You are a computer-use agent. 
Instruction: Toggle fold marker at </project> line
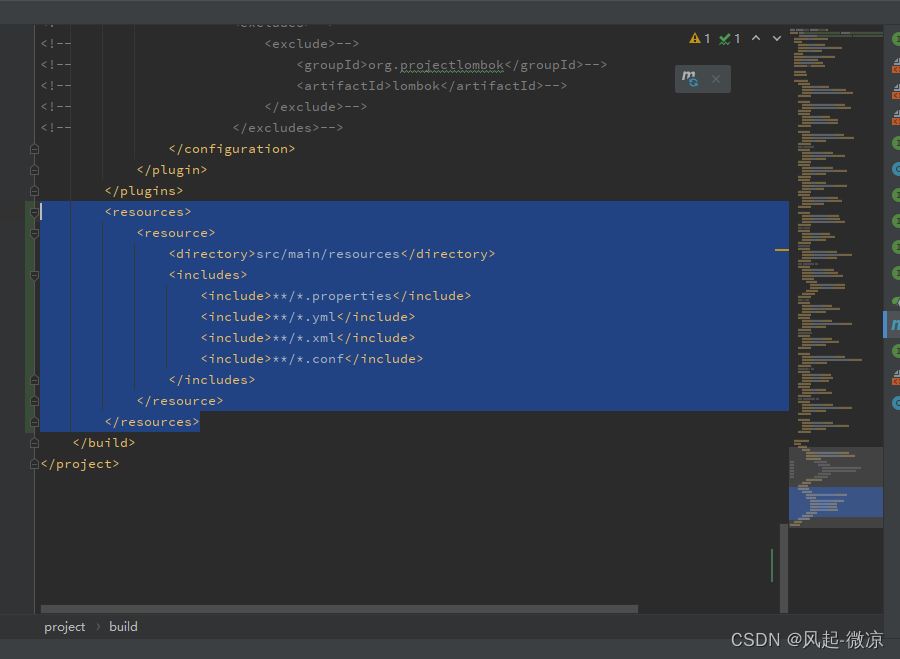[x=34, y=464]
